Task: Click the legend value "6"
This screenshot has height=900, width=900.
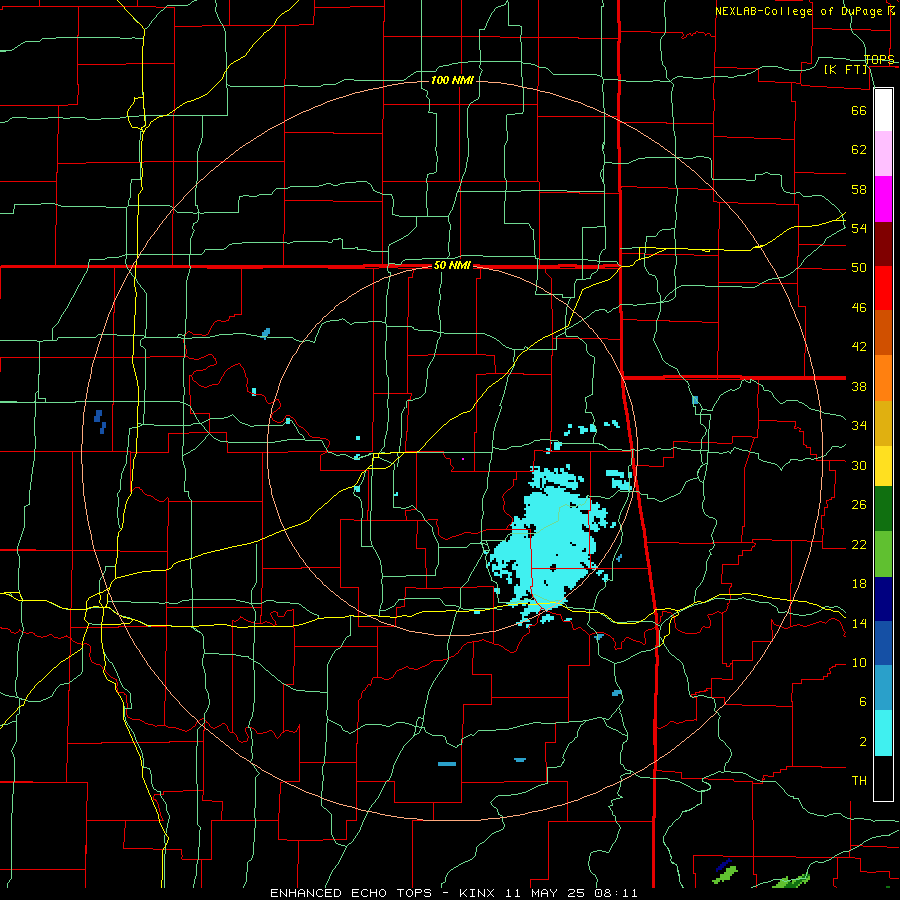Action: coord(862,702)
